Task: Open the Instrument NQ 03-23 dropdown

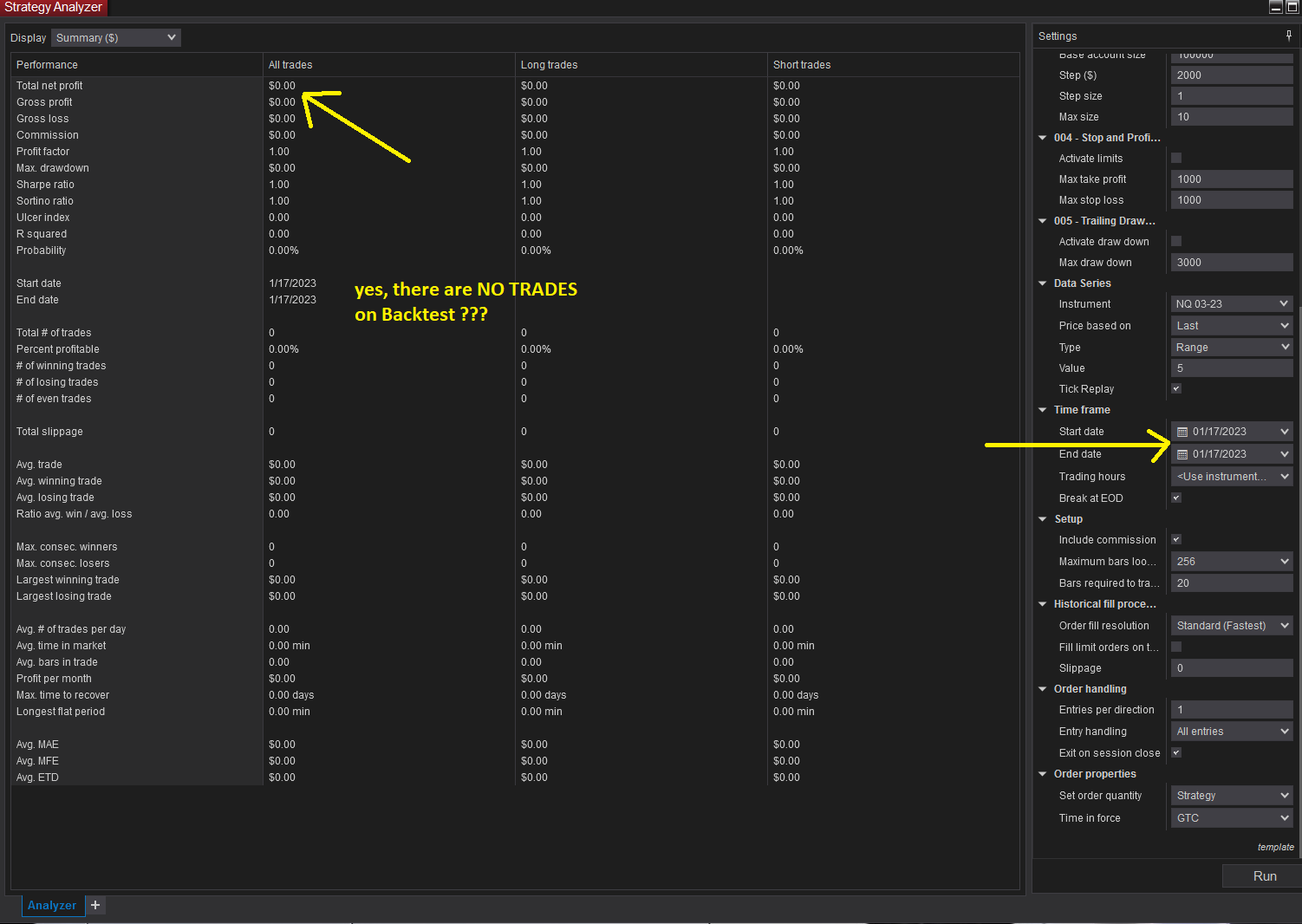Action: tap(1232, 303)
